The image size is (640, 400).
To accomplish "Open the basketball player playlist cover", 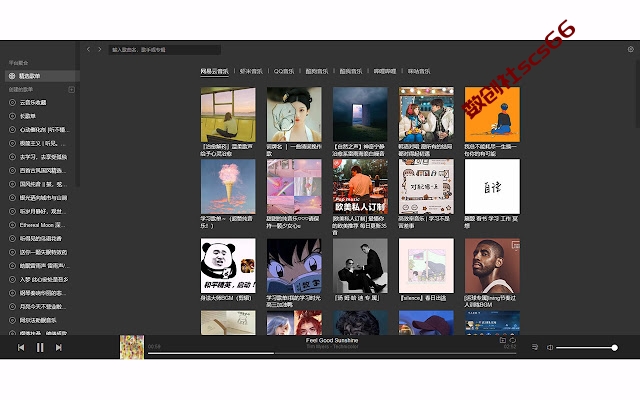I will pos(492,266).
